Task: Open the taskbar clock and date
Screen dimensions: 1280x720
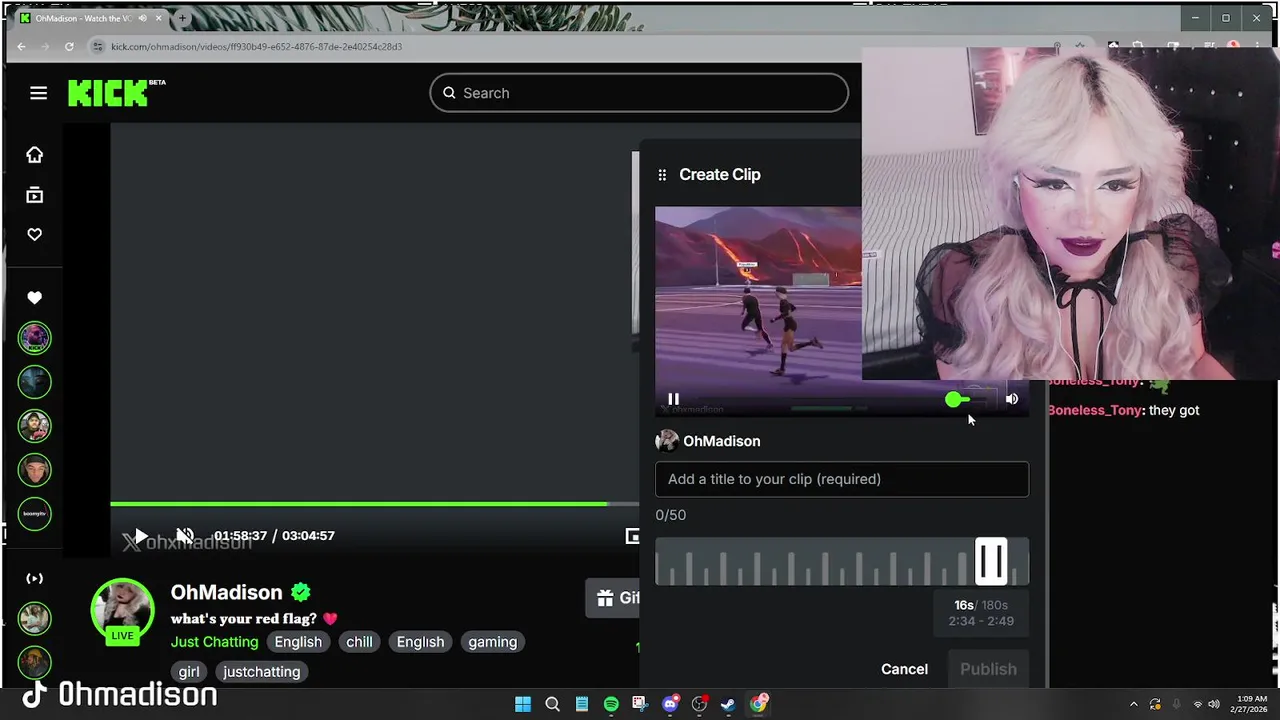Action: click(x=1251, y=704)
